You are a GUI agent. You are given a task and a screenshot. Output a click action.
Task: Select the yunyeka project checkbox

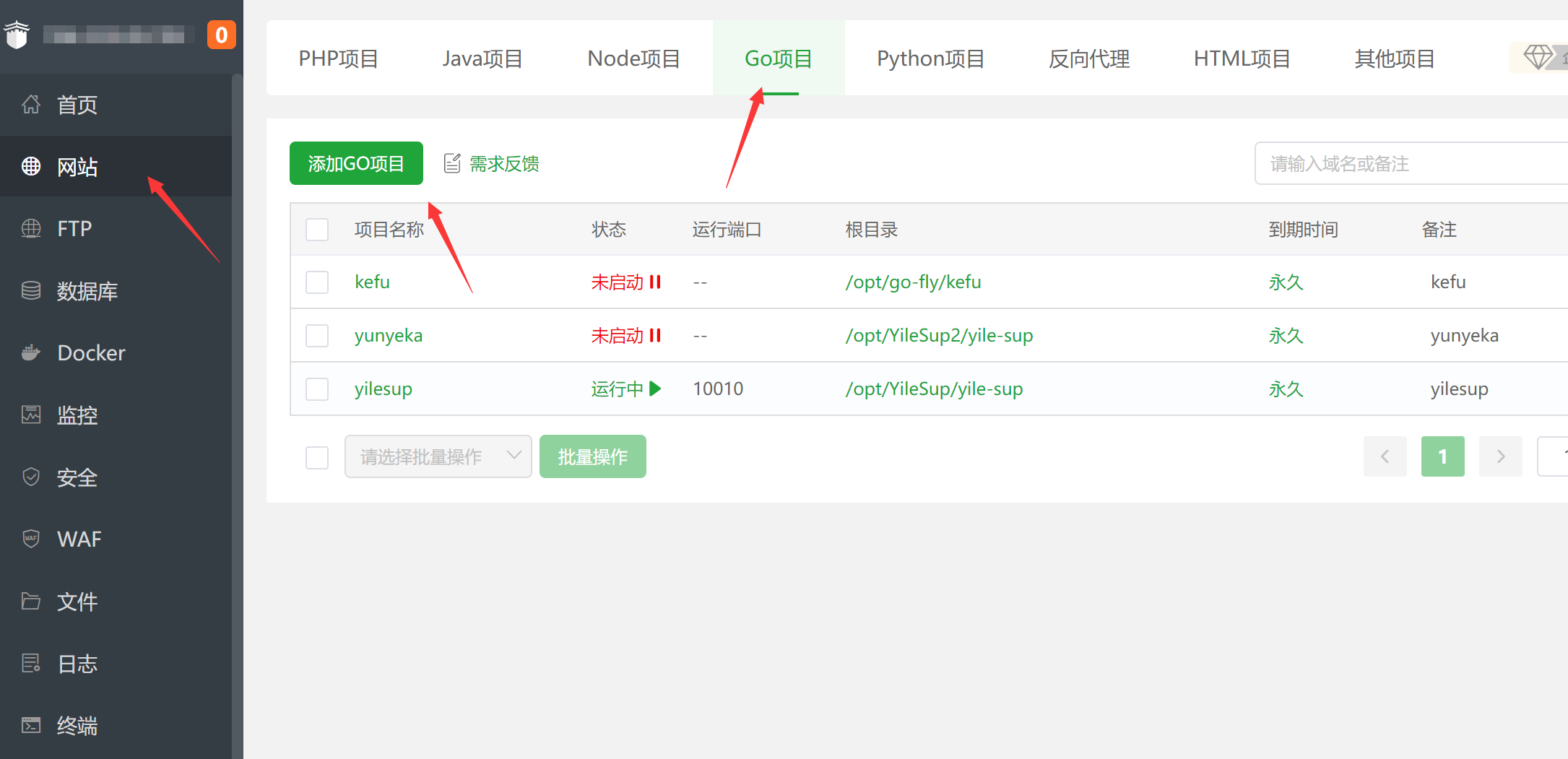(x=317, y=336)
